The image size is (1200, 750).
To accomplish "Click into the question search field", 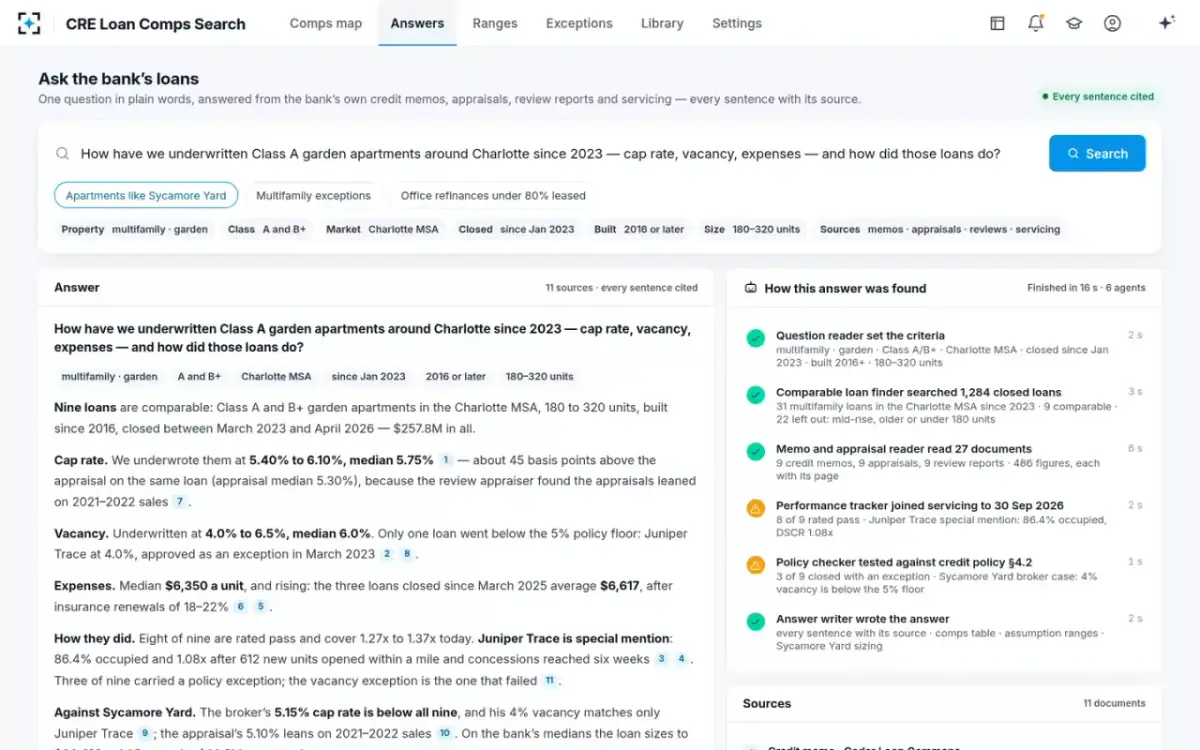I will [x=540, y=154].
